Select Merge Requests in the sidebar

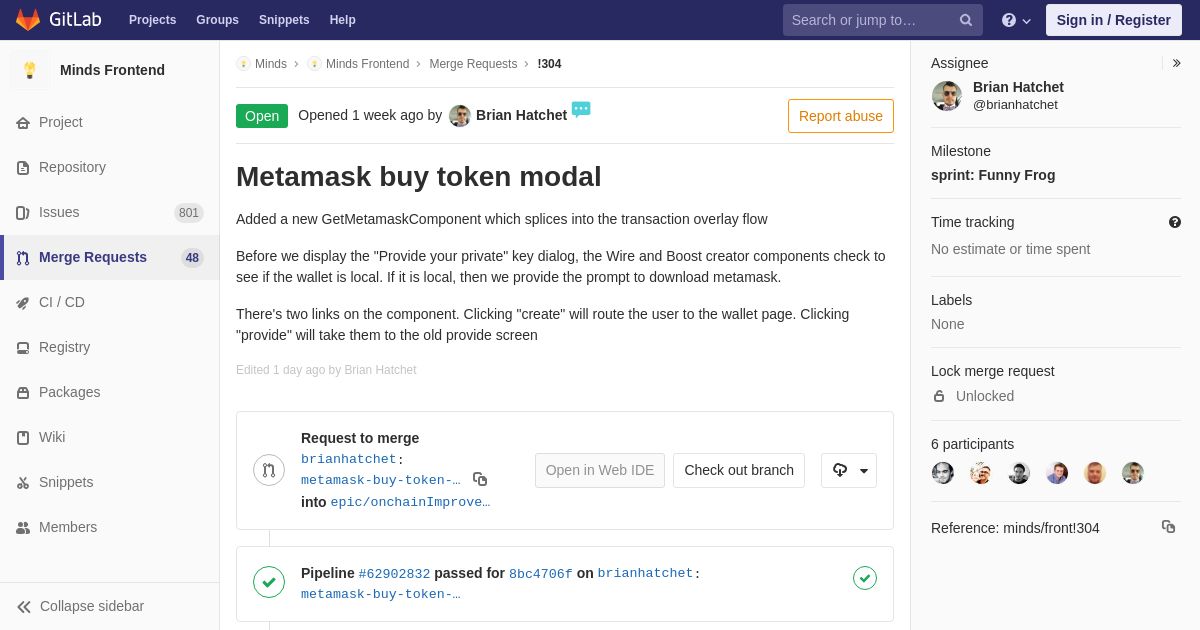click(110, 257)
